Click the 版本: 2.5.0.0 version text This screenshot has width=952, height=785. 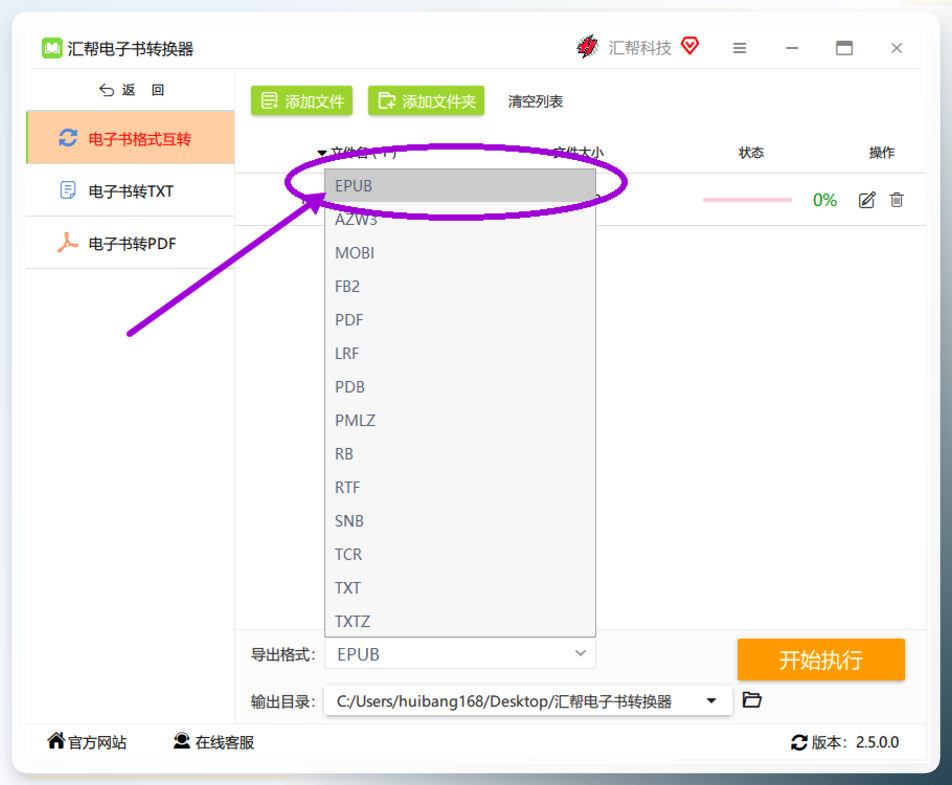click(855, 742)
